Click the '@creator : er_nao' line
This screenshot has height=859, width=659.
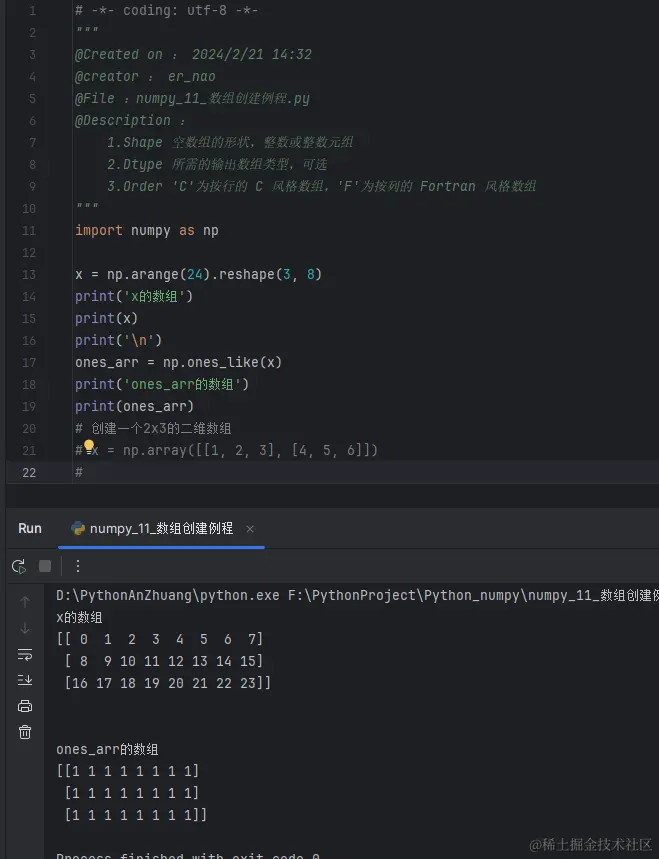click(145, 77)
